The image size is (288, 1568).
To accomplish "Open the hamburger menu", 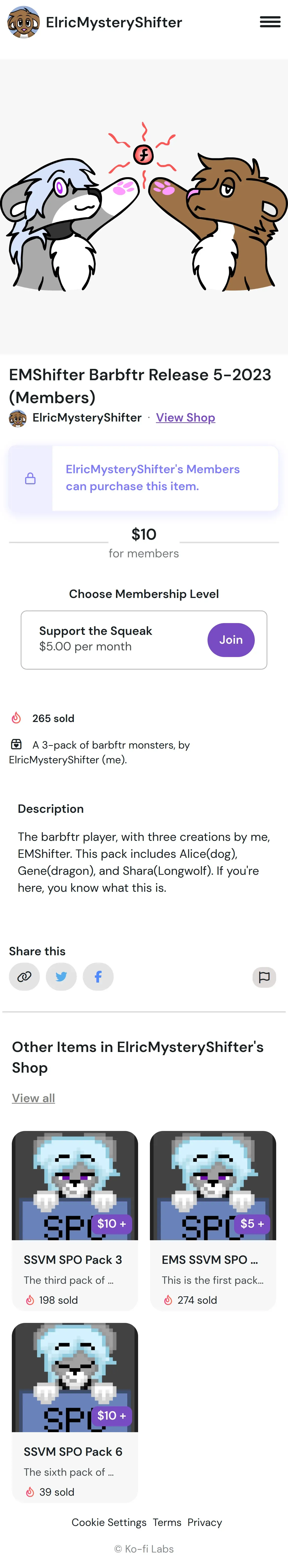I will pos(270,23).
